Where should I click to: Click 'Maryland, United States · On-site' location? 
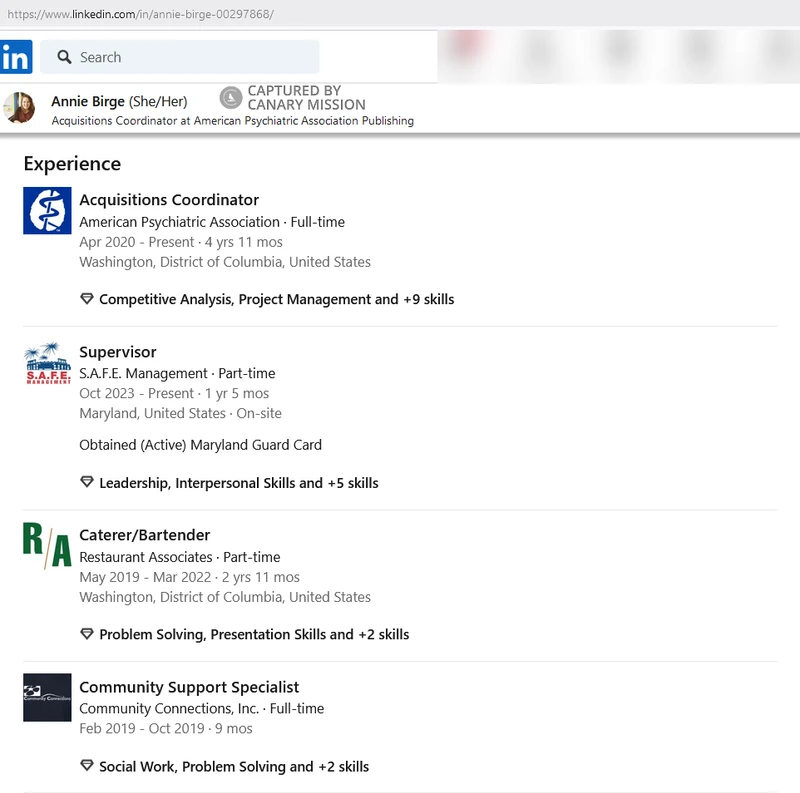click(180, 413)
